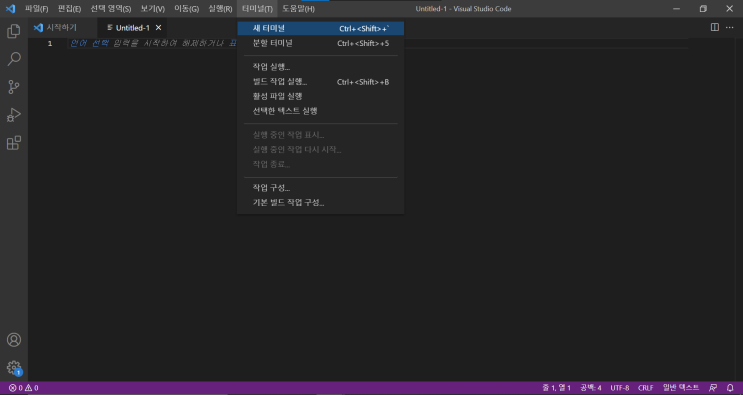Open Run and Debug view icon
The height and width of the screenshot is (395, 743).
[x=14, y=115]
